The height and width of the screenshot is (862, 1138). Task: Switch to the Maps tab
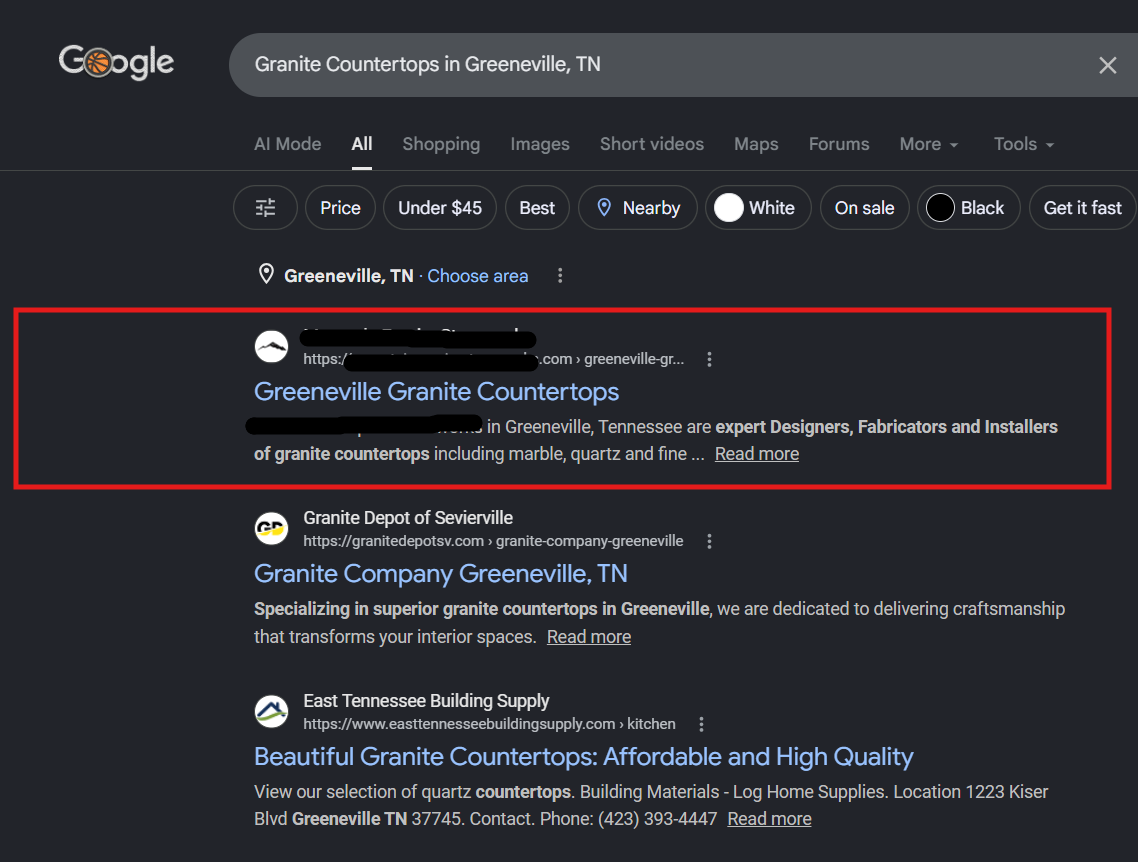click(756, 144)
